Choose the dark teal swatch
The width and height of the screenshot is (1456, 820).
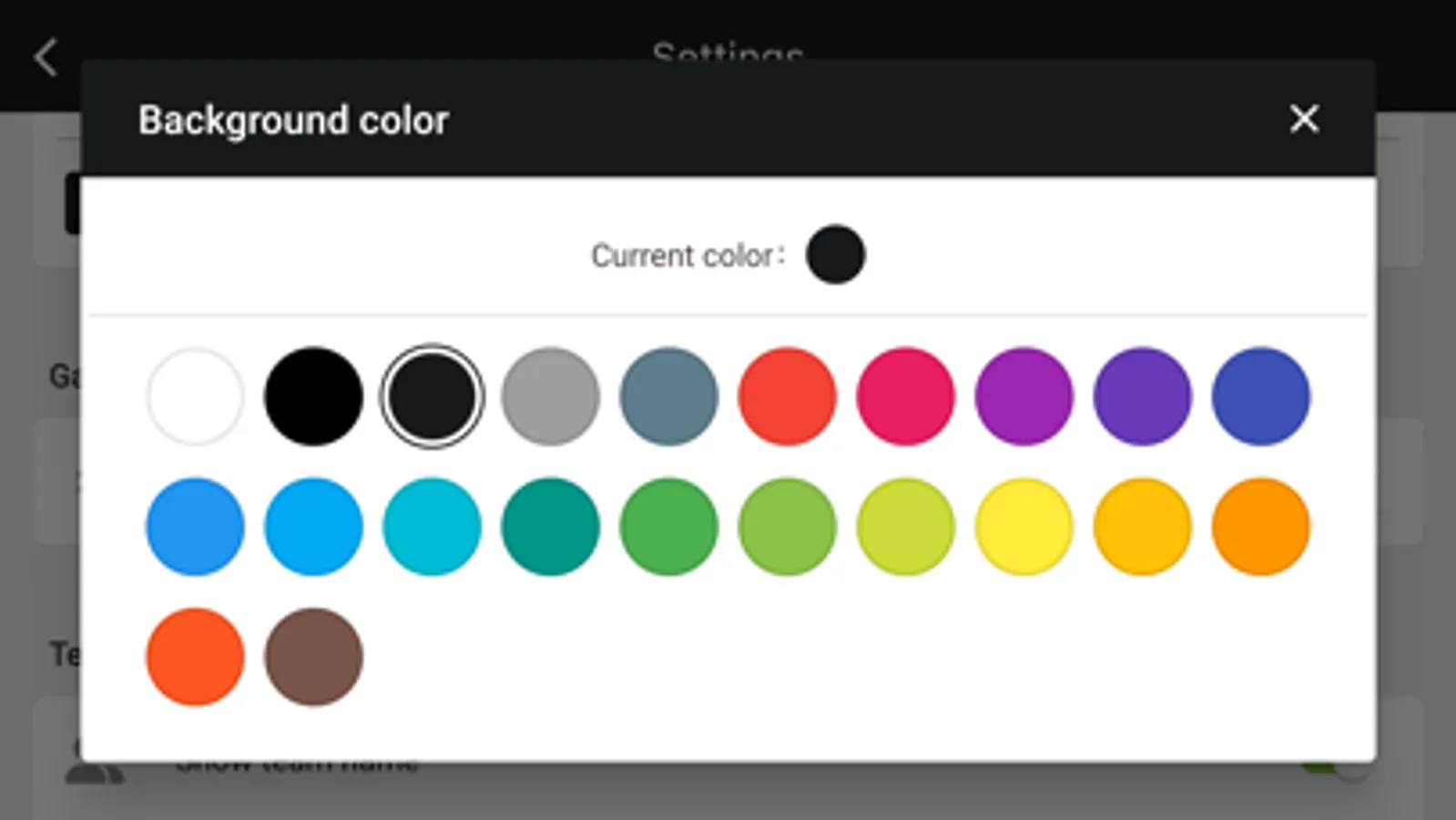[550, 527]
